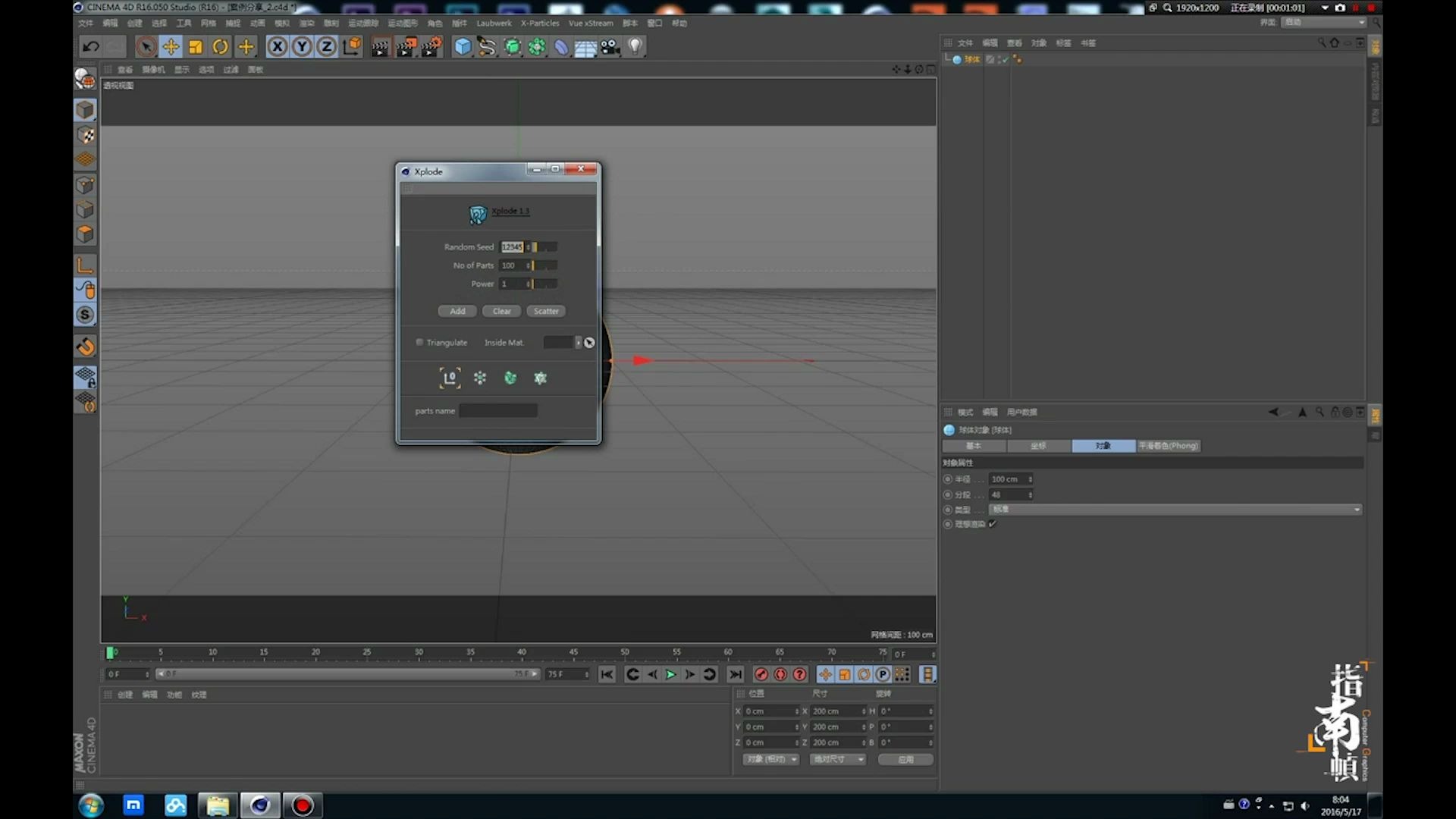Click the Enable Axis L-shaped icon
Screen dimensions: 1456x819
coord(85,265)
